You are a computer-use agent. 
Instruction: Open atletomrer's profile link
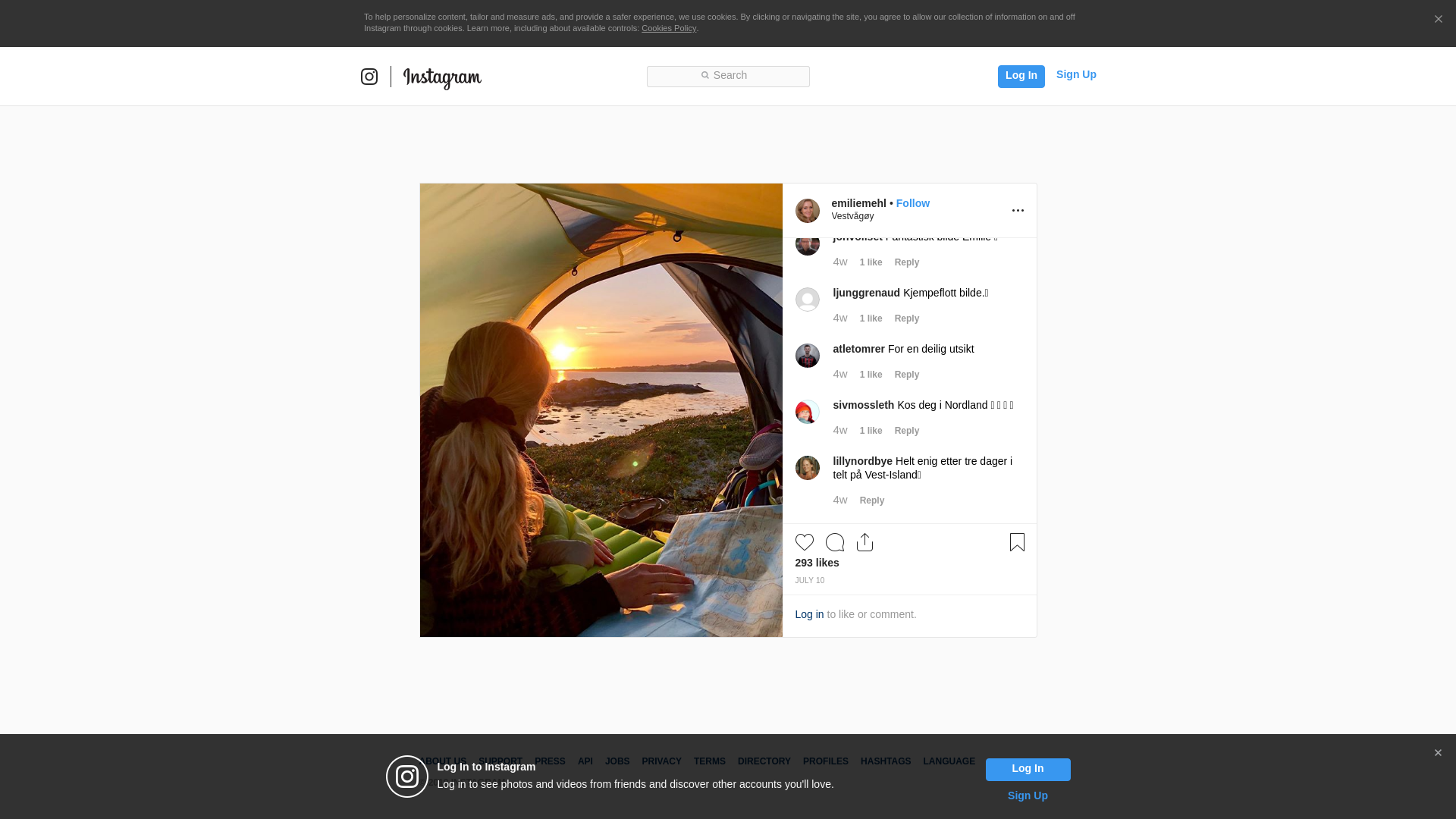858,349
